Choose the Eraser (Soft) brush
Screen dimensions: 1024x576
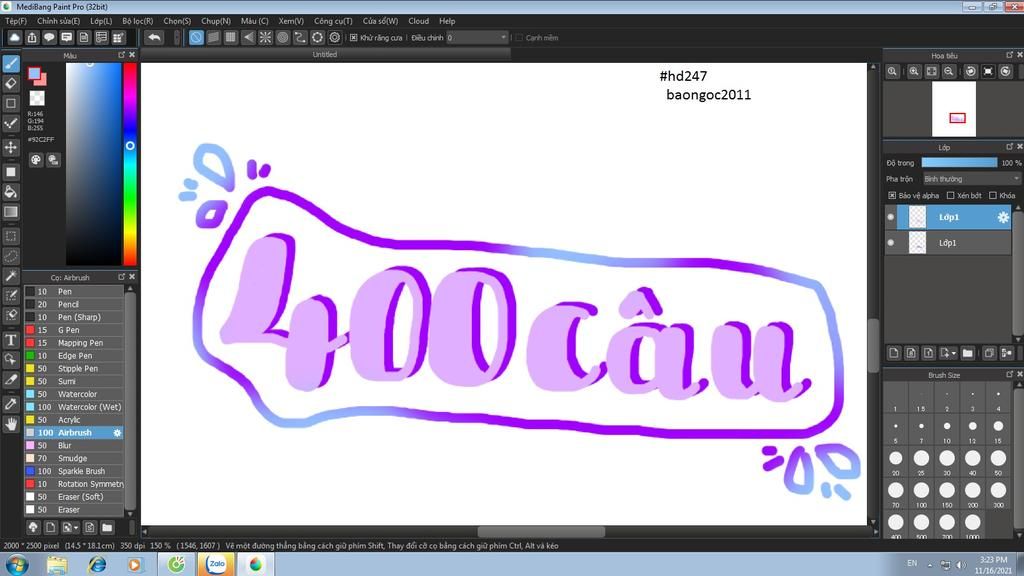(x=74, y=497)
